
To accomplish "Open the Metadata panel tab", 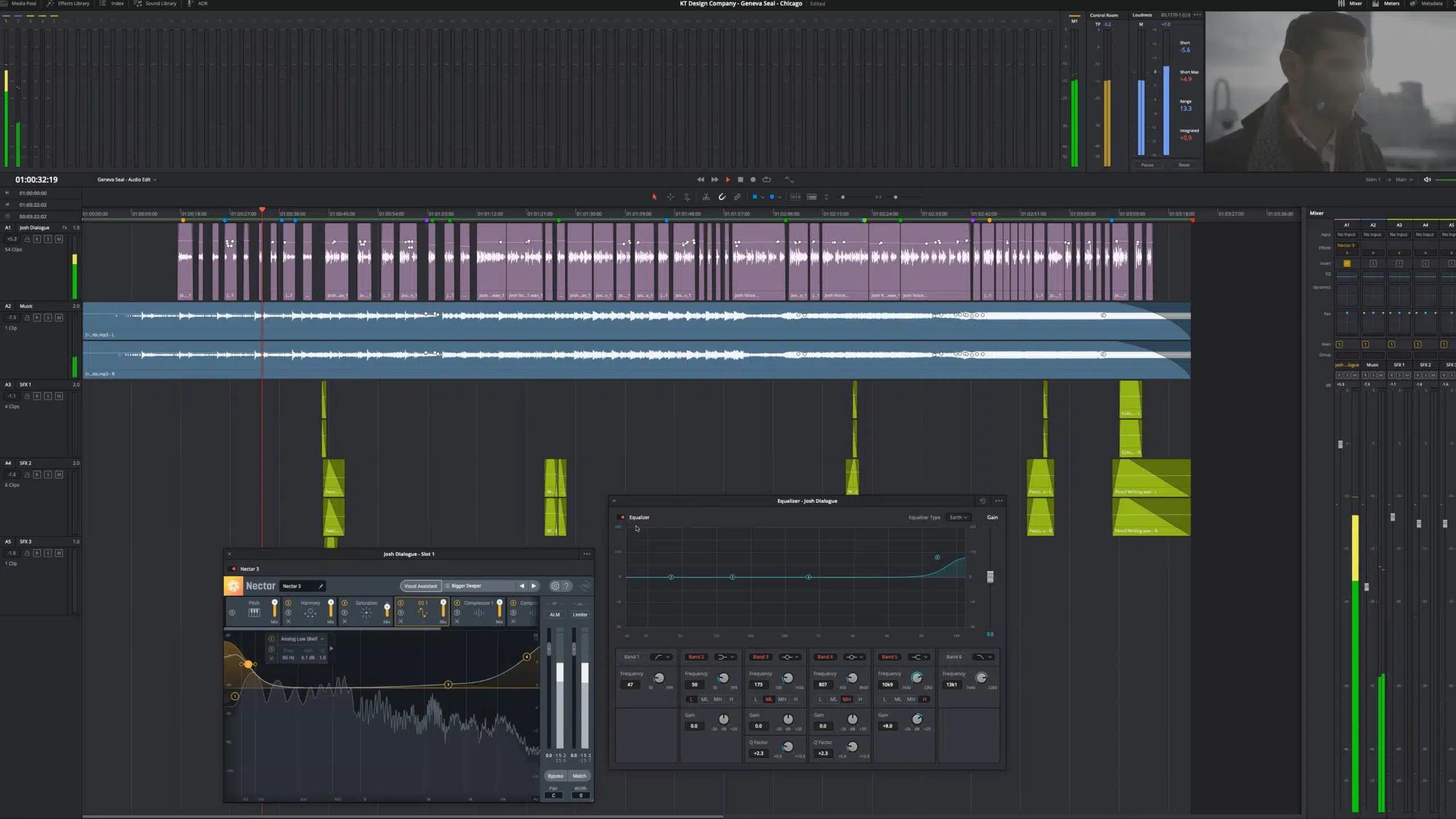I will (1426, 3).
